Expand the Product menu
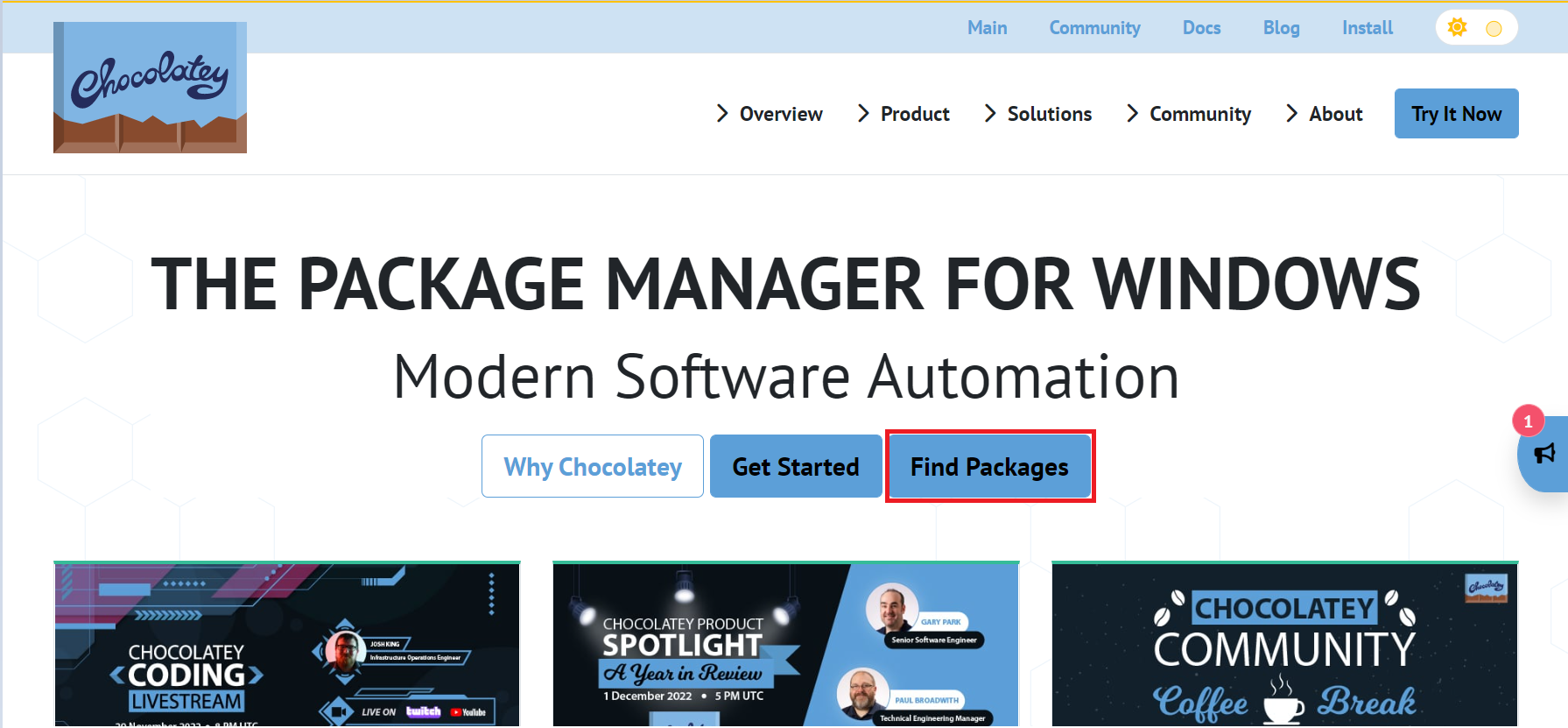1568x728 pixels. click(x=904, y=114)
